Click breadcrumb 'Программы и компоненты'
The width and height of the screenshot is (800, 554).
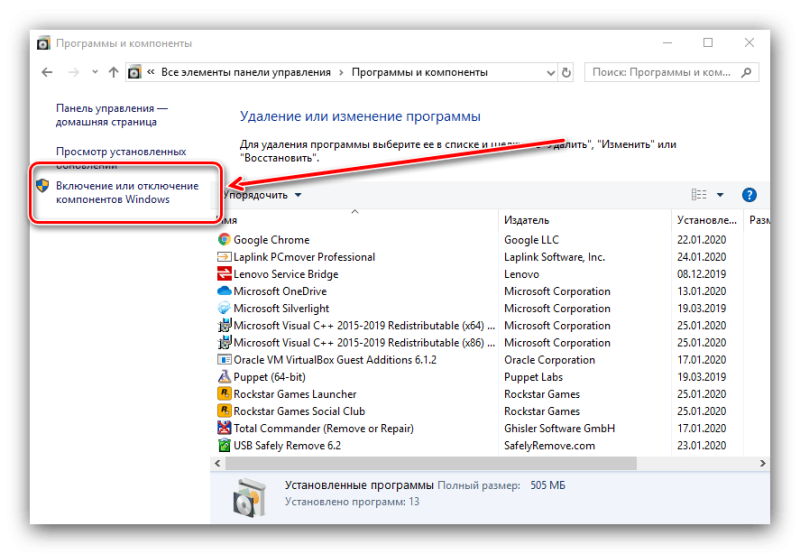419,72
